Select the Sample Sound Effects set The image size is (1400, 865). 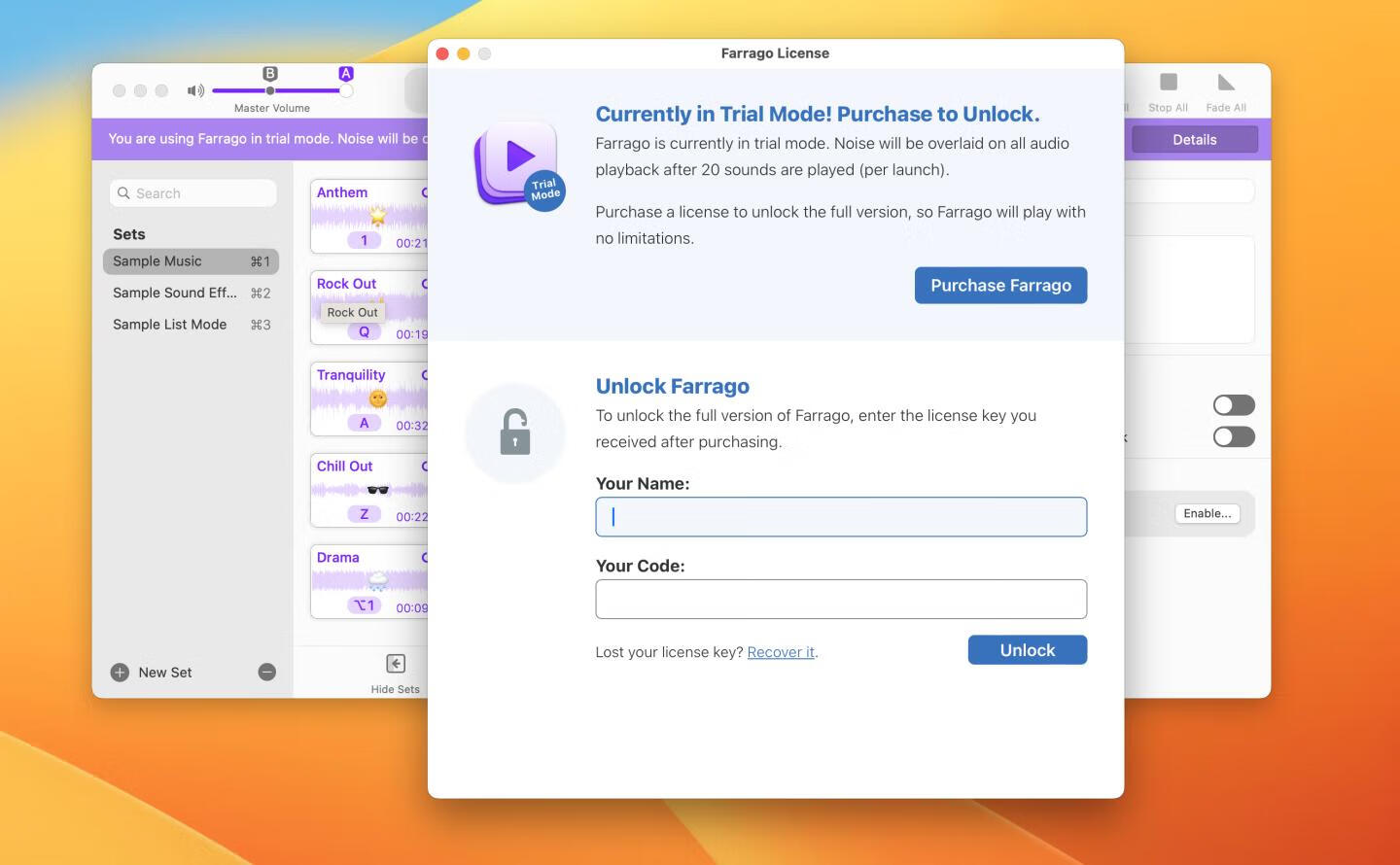tap(175, 293)
